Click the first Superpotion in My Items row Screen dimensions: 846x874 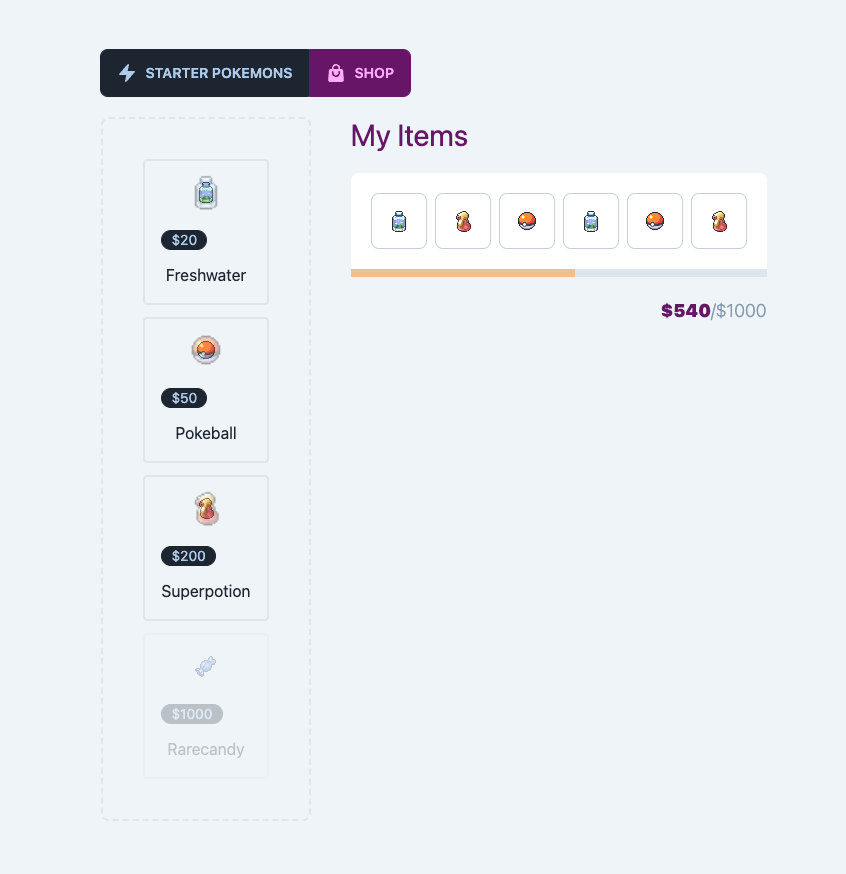click(x=462, y=220)
